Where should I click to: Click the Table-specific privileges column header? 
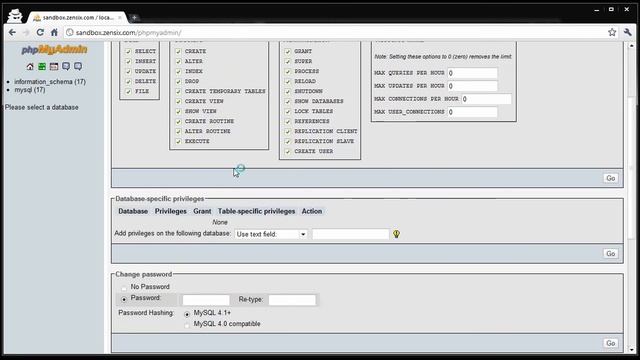tap(256, 211)
